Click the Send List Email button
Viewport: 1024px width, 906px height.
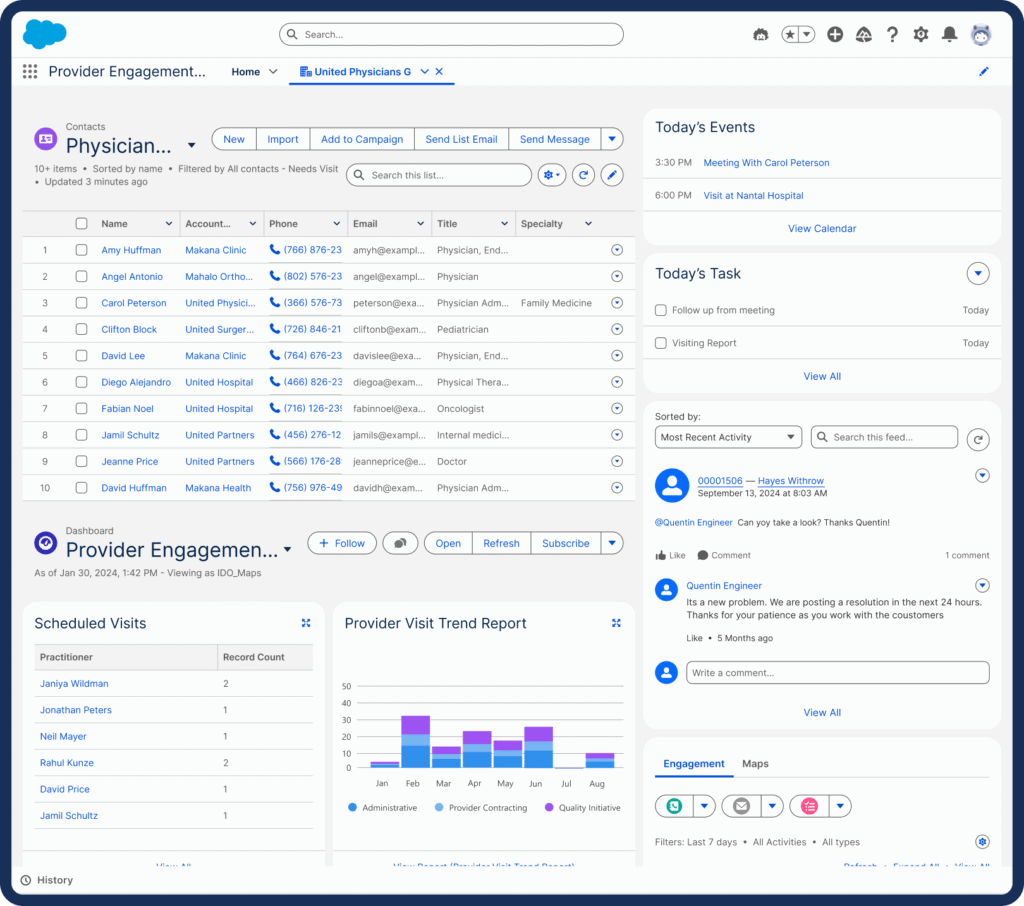click(x=461, y=138)
